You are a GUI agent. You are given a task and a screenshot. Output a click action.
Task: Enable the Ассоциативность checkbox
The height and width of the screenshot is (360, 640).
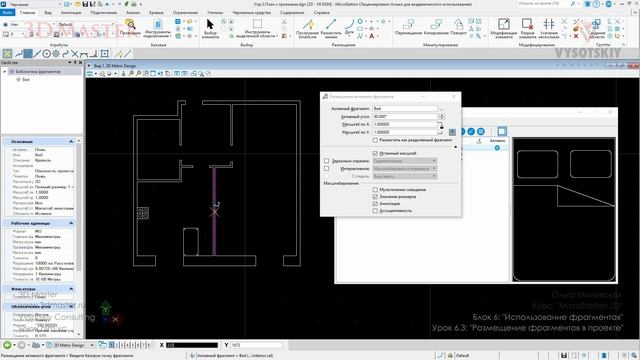pos(375,211)
